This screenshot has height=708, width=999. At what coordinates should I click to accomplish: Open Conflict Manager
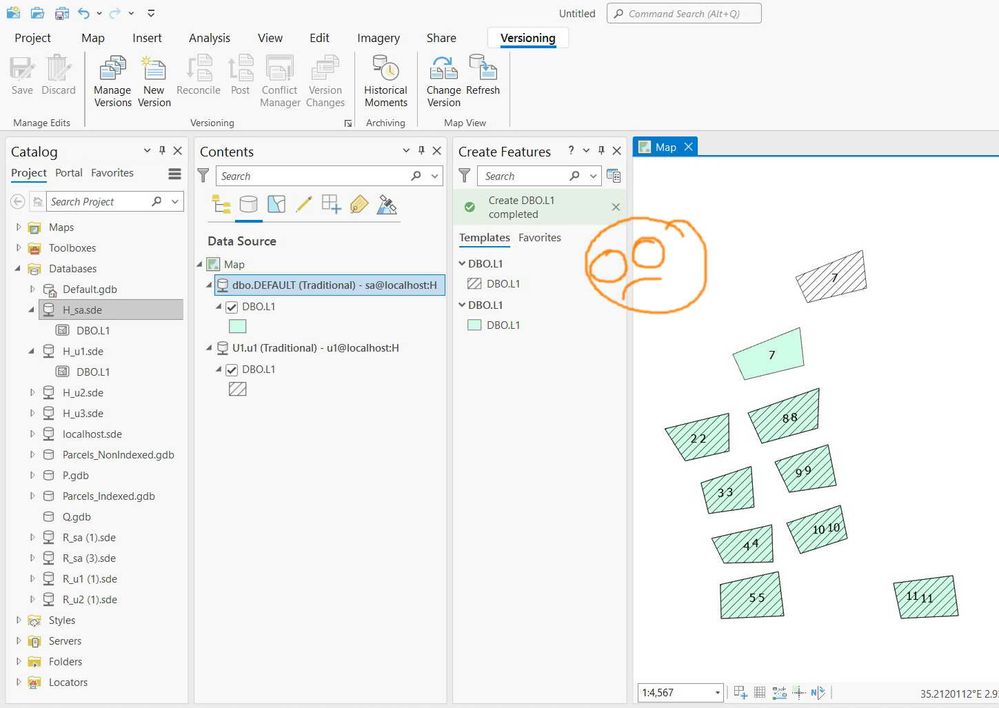pos(280,82)
